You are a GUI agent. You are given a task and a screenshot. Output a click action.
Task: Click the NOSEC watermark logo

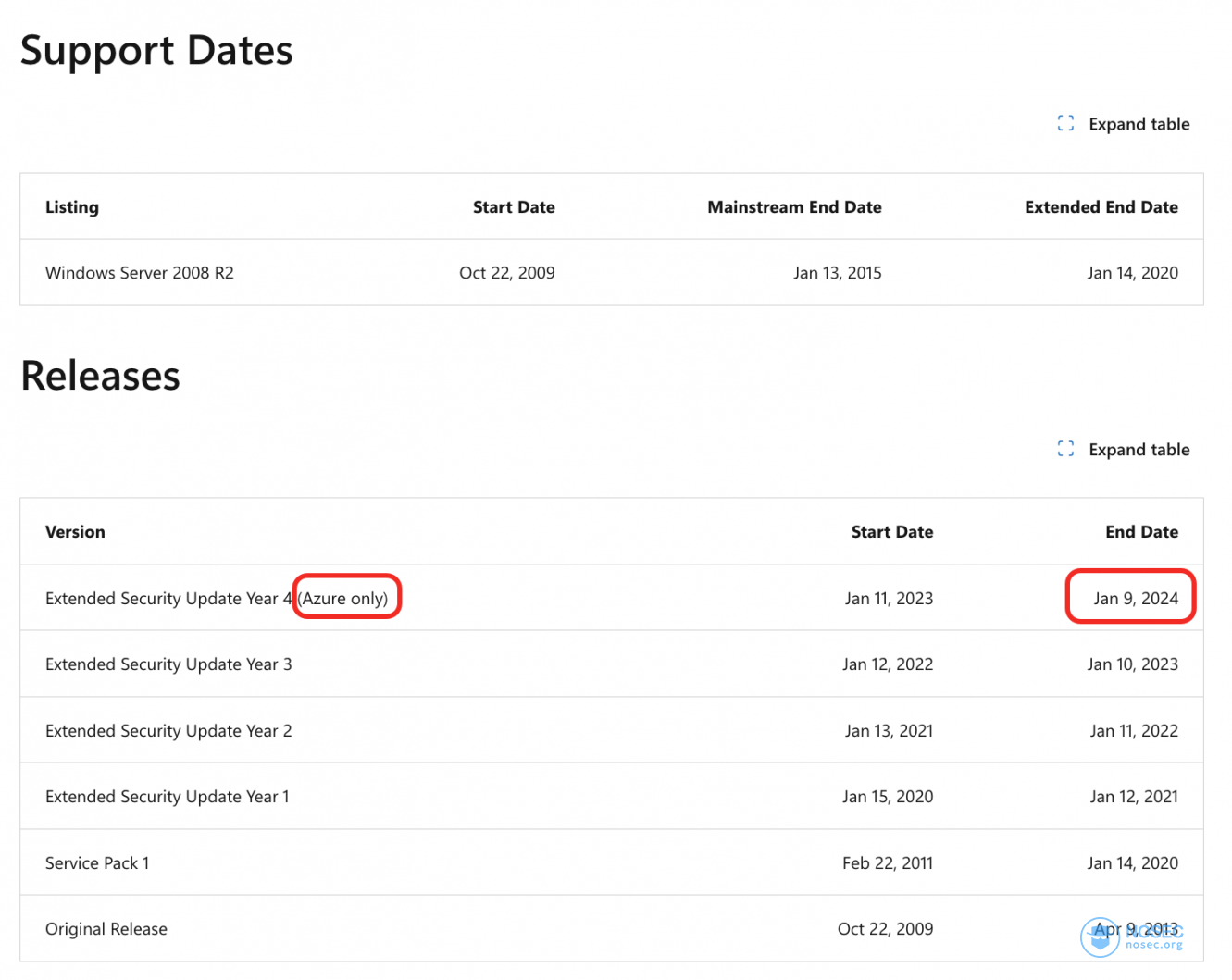(x=1101, y=937)
